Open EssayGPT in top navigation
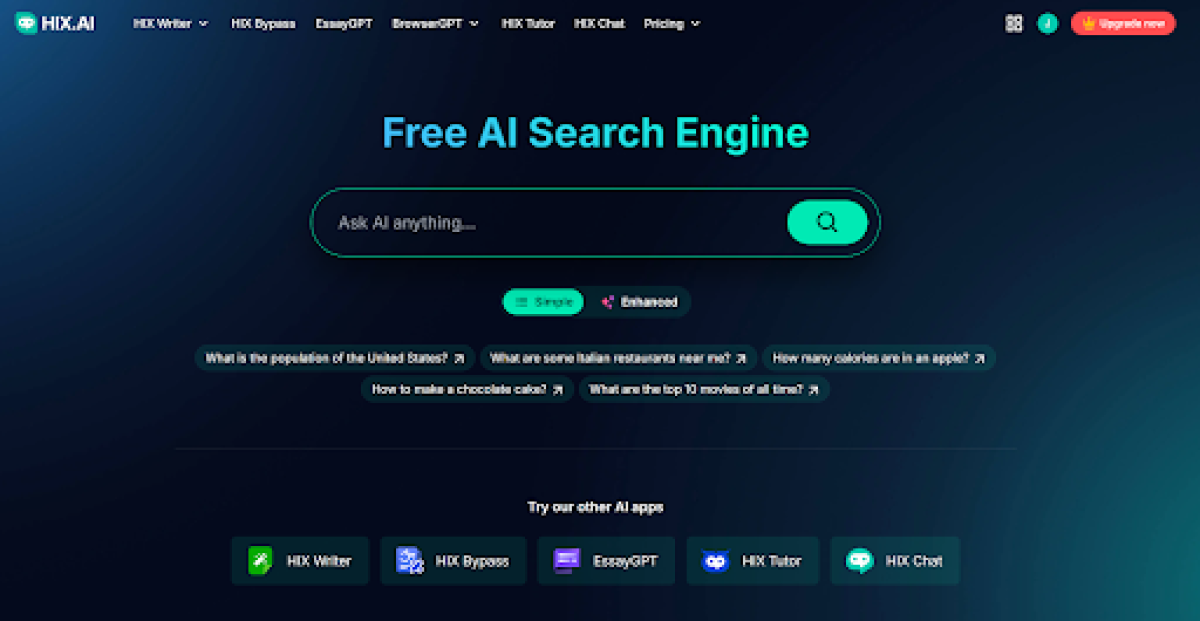The height and width of the screenshot is (621, 1200). (x=343, y=23)
